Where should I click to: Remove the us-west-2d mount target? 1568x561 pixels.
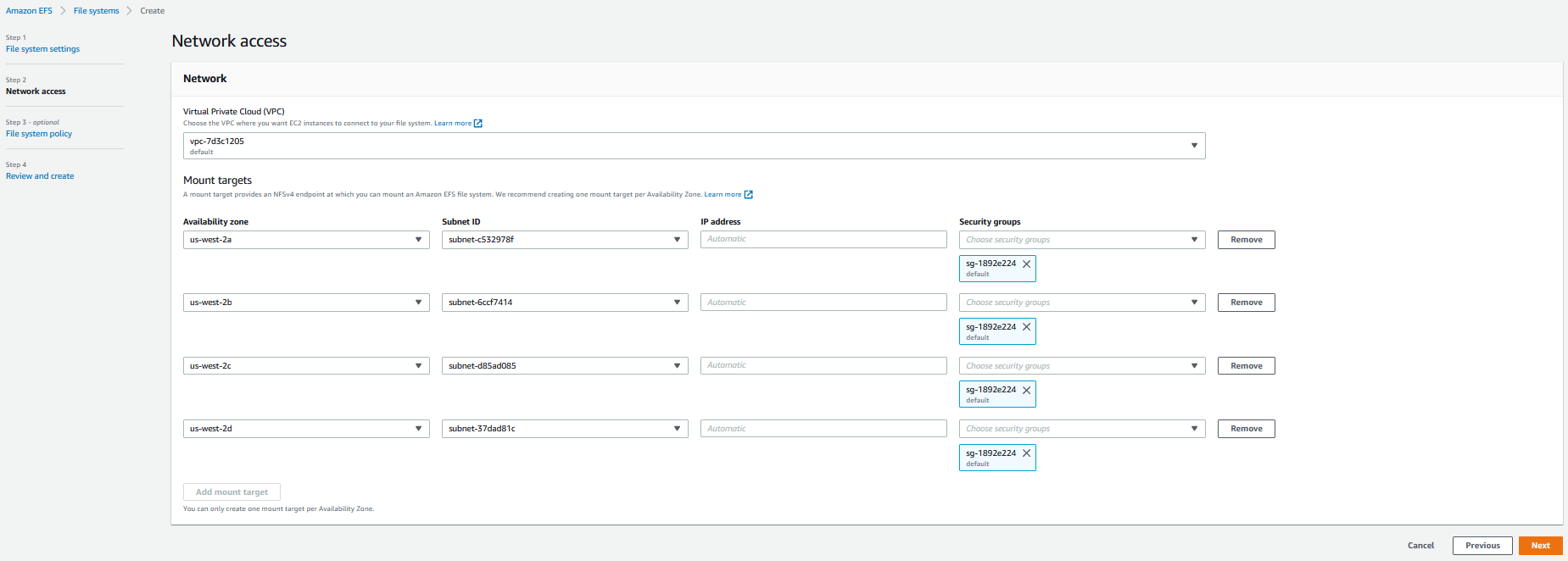(x=1247, y=429)
